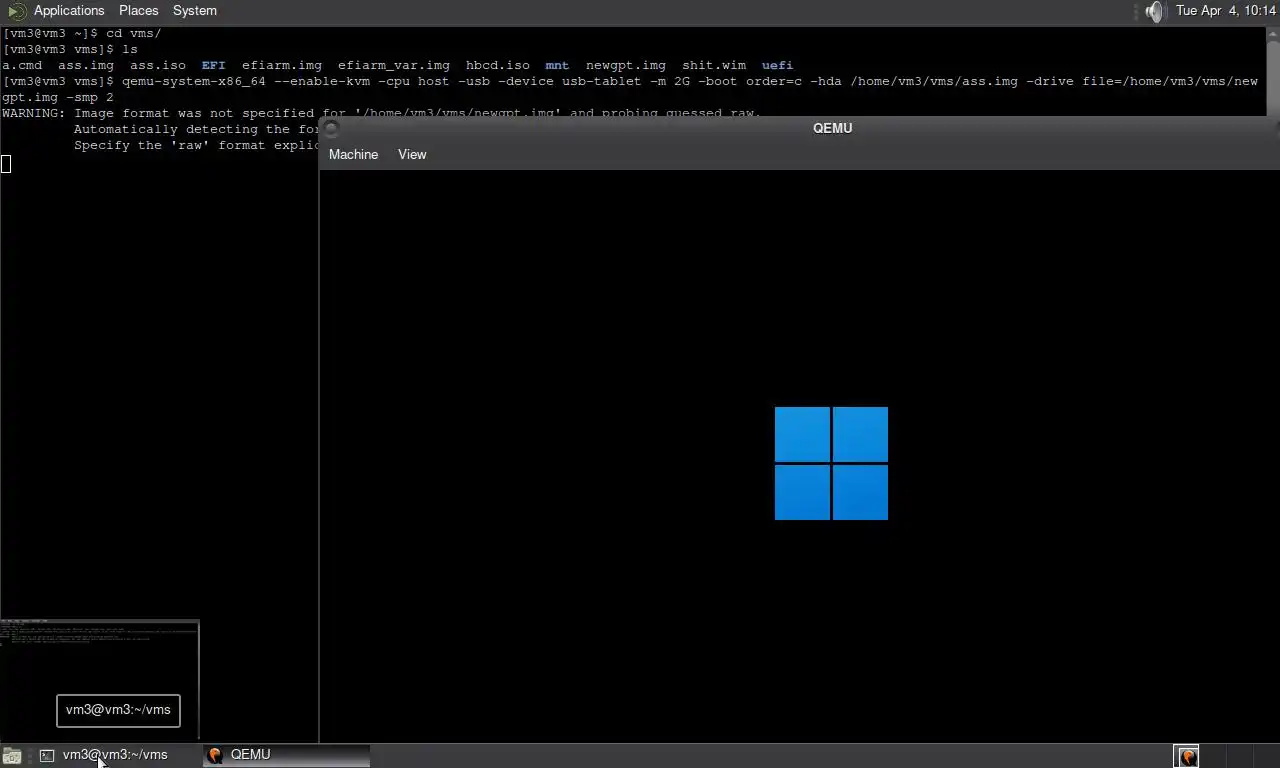Click the "mnt" directory name in terminal
This screenshot has width=1280, height=768.
pyautogui.click(x=557, y=65)
